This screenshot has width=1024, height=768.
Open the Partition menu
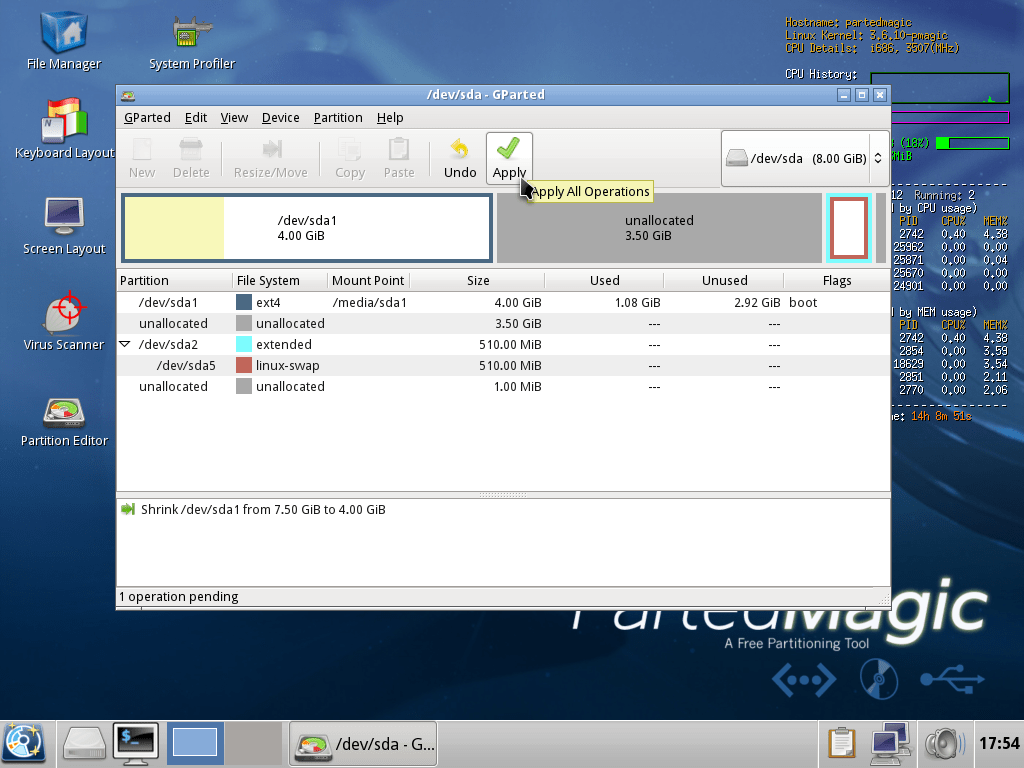337,117
